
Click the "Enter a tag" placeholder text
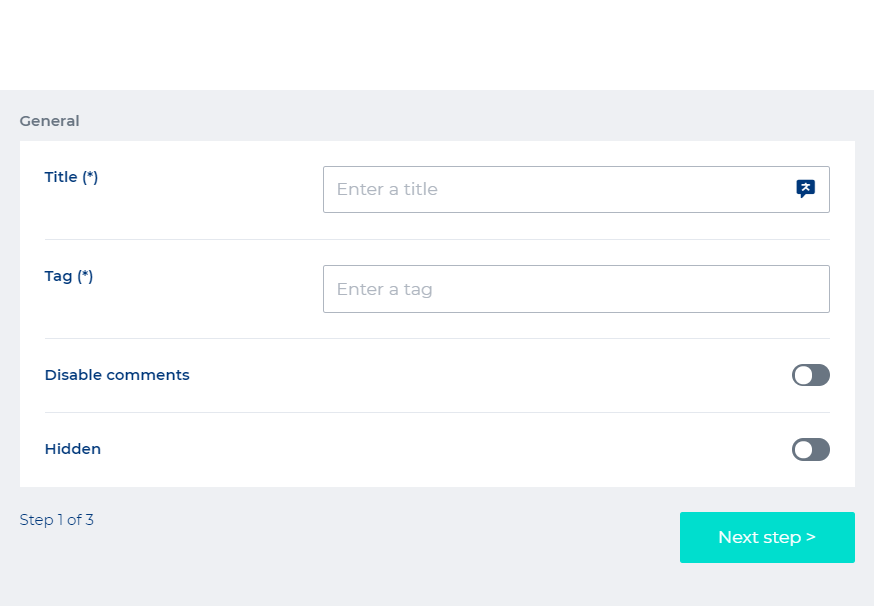(x=384, y=289)
